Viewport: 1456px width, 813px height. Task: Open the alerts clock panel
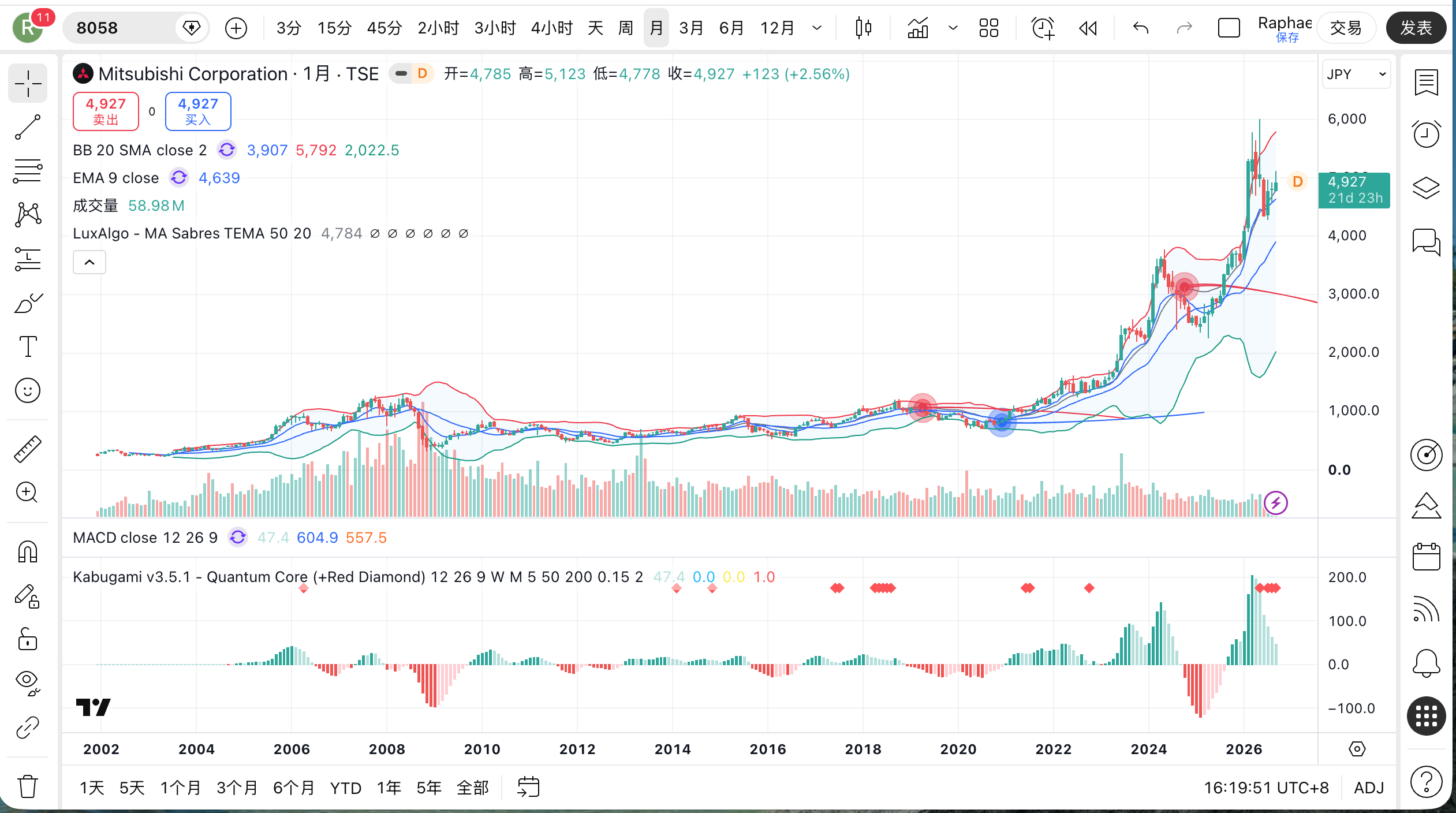[1426, 134]
